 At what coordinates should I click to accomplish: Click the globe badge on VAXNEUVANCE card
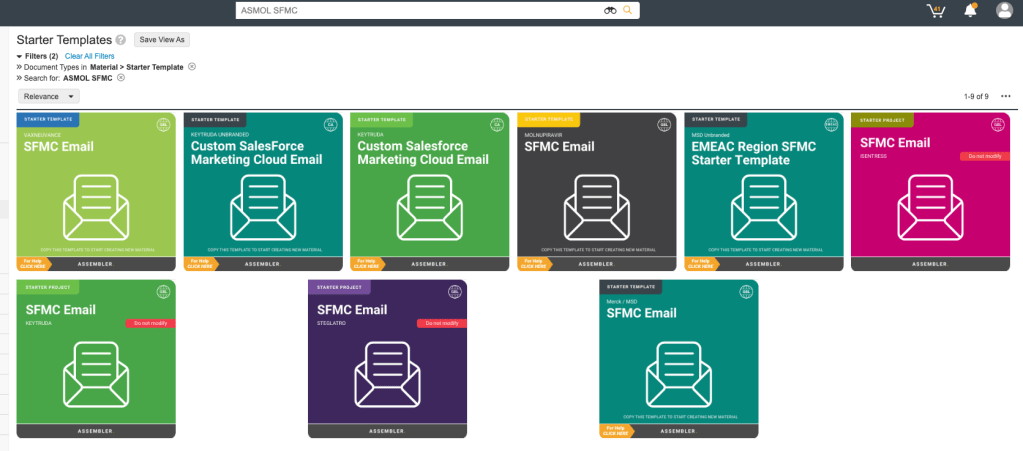click(x=163, y=125)
